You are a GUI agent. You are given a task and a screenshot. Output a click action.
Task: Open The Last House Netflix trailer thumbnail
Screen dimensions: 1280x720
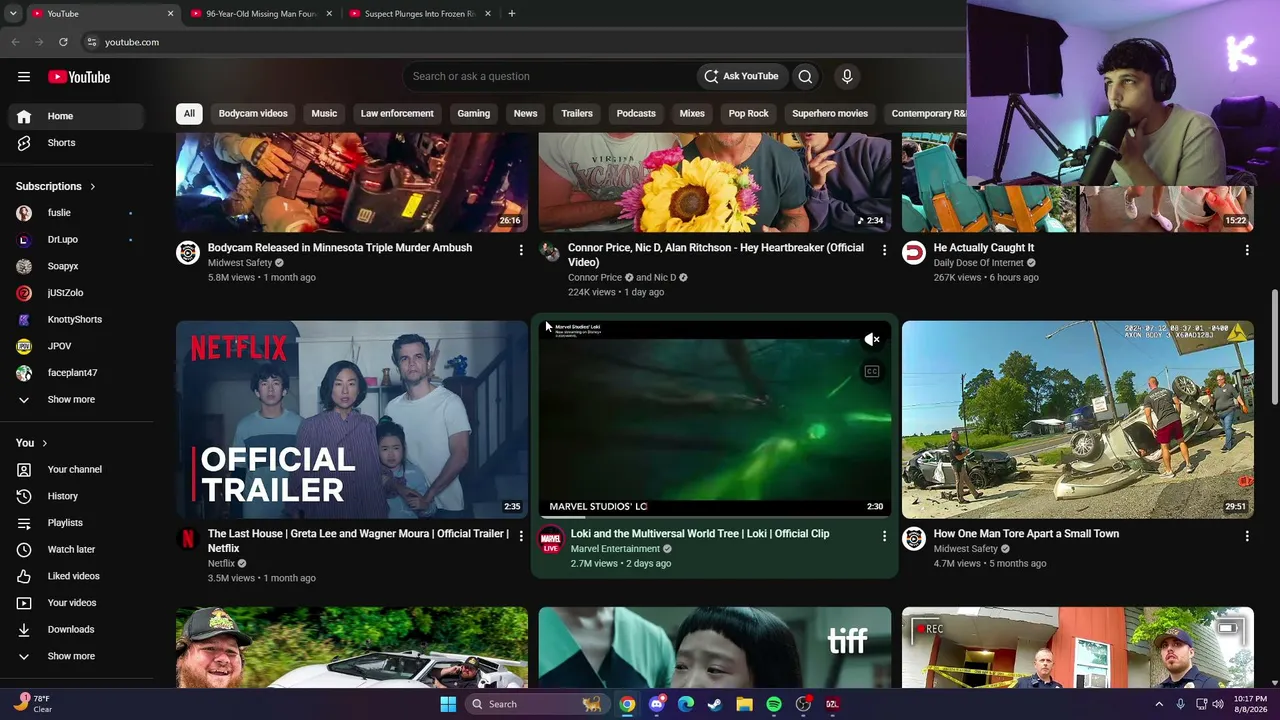tap(352, 420)
